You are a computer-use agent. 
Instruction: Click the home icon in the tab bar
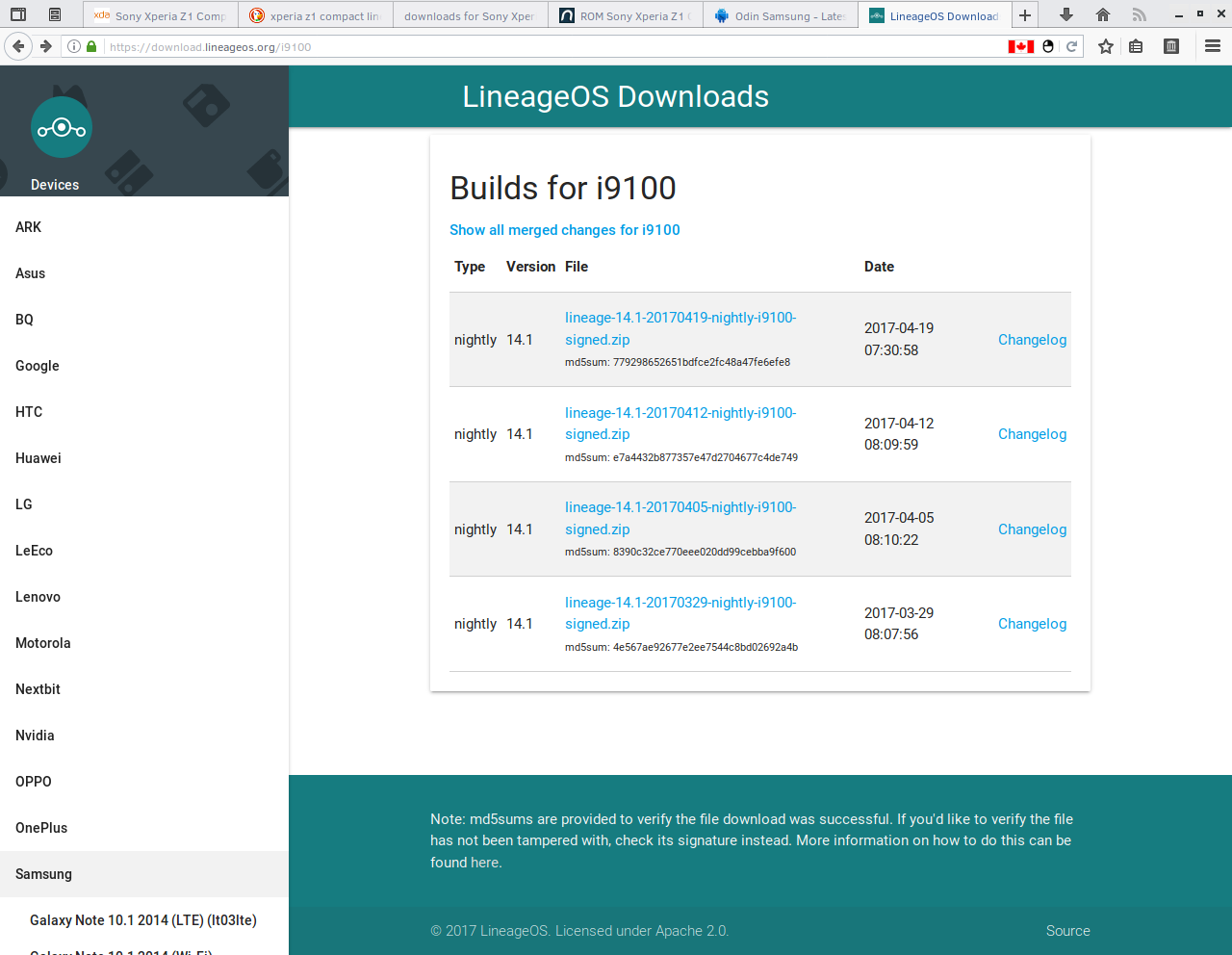[x=1103, y=15]
